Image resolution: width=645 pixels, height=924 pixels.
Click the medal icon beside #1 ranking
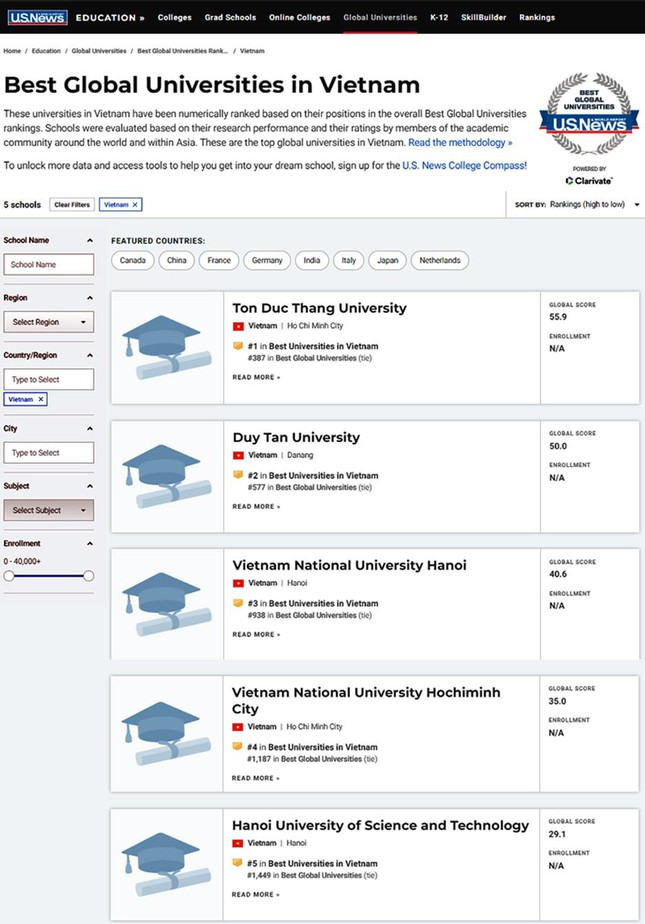tap(238, 346)
